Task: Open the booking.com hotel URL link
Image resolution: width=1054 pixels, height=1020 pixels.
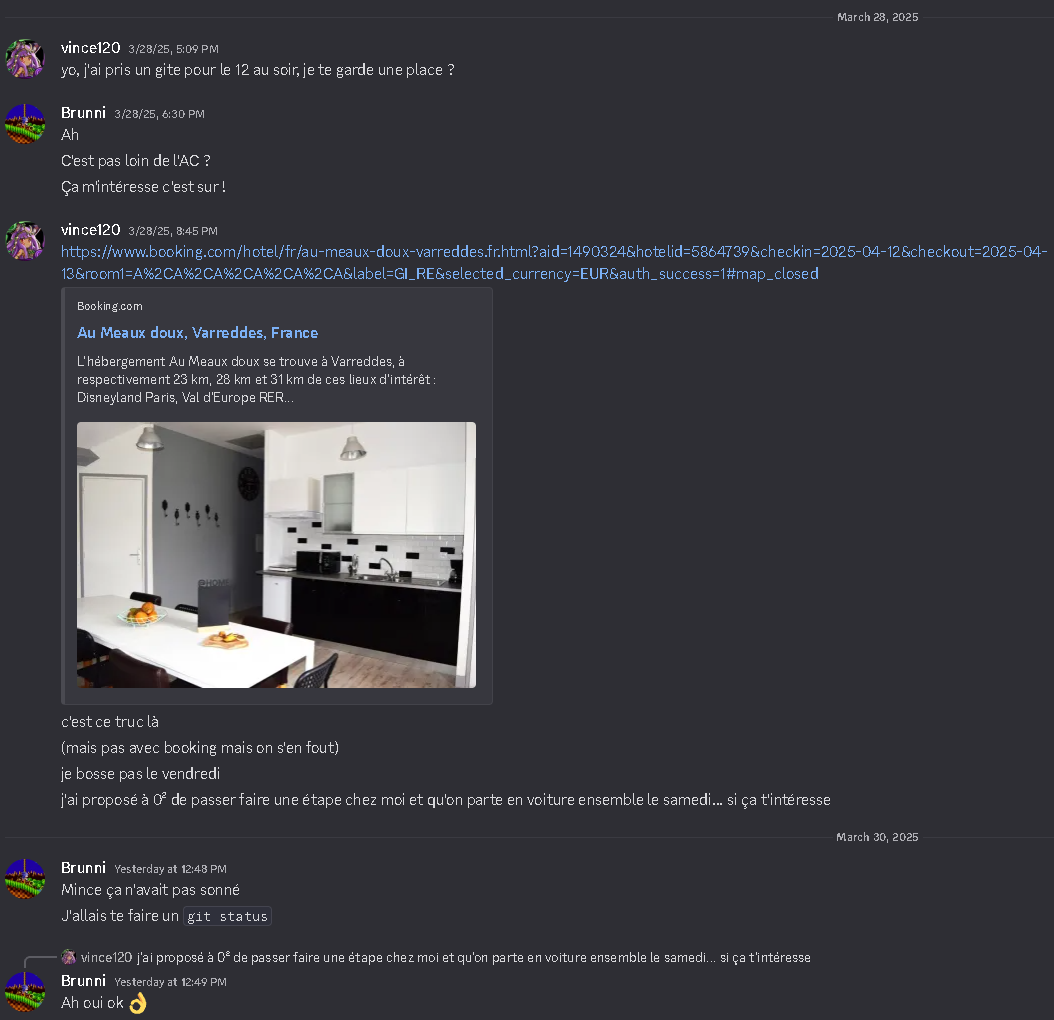Action: pyautogui.click(x=554, y=262)
